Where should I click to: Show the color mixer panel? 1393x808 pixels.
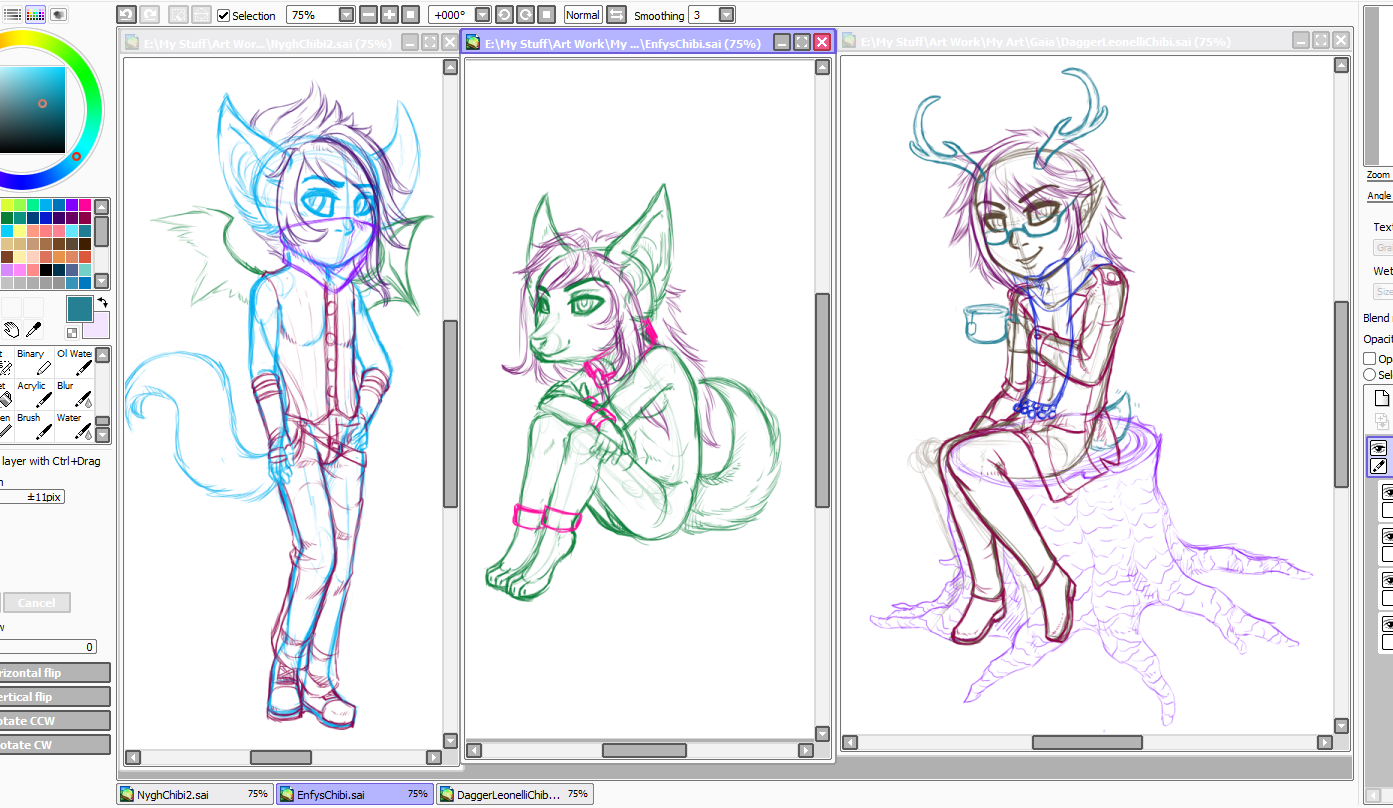[x=58, y=14]
